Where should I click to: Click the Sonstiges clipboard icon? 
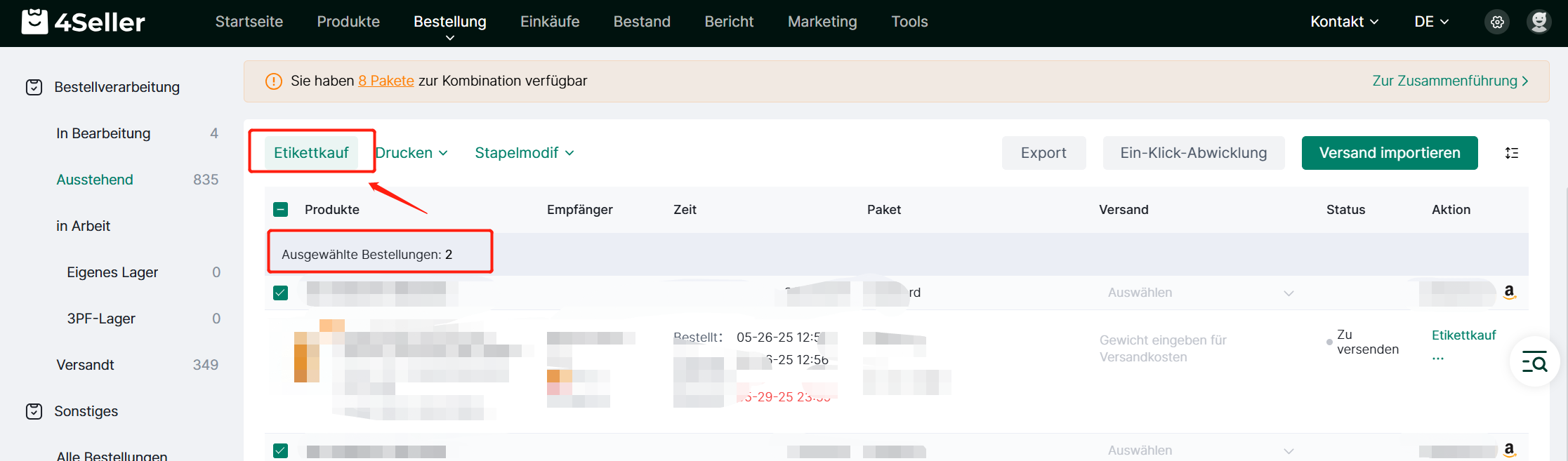coord(34,411)
